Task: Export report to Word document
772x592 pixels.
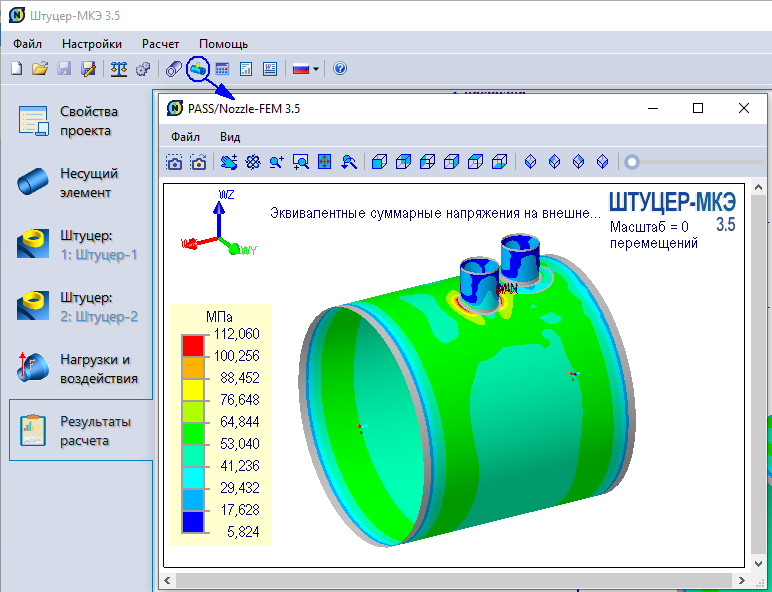Action: (270, 68)
